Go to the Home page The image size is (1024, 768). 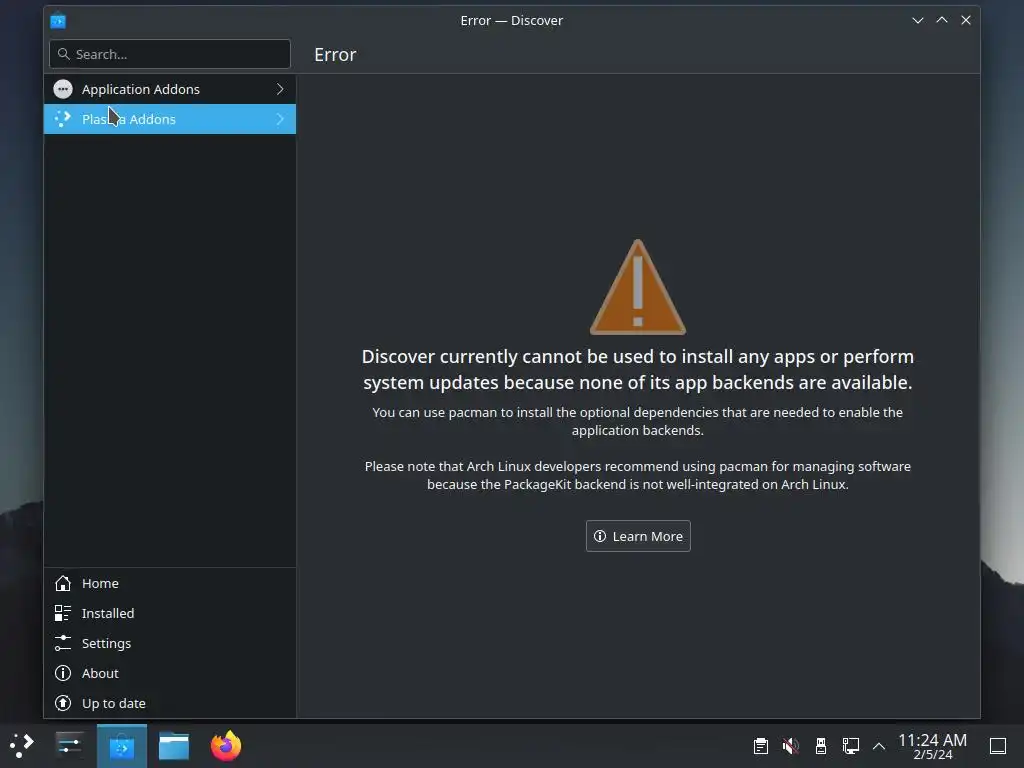pyautogui.click(x=170, y=583)
